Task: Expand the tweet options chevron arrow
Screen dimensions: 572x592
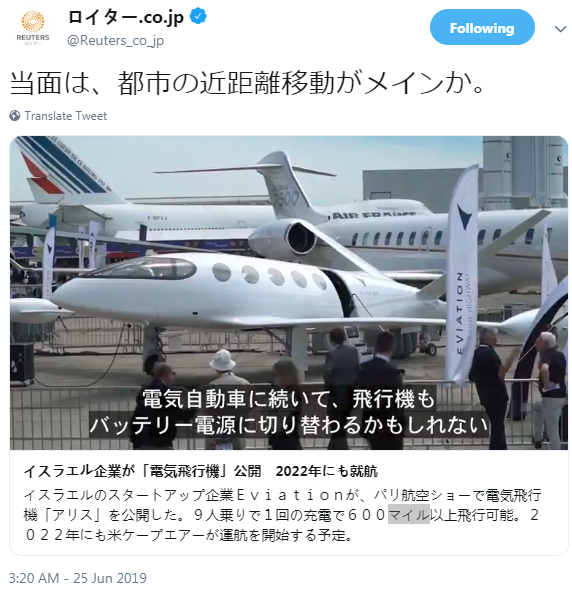Action: [x=560, y=29]
